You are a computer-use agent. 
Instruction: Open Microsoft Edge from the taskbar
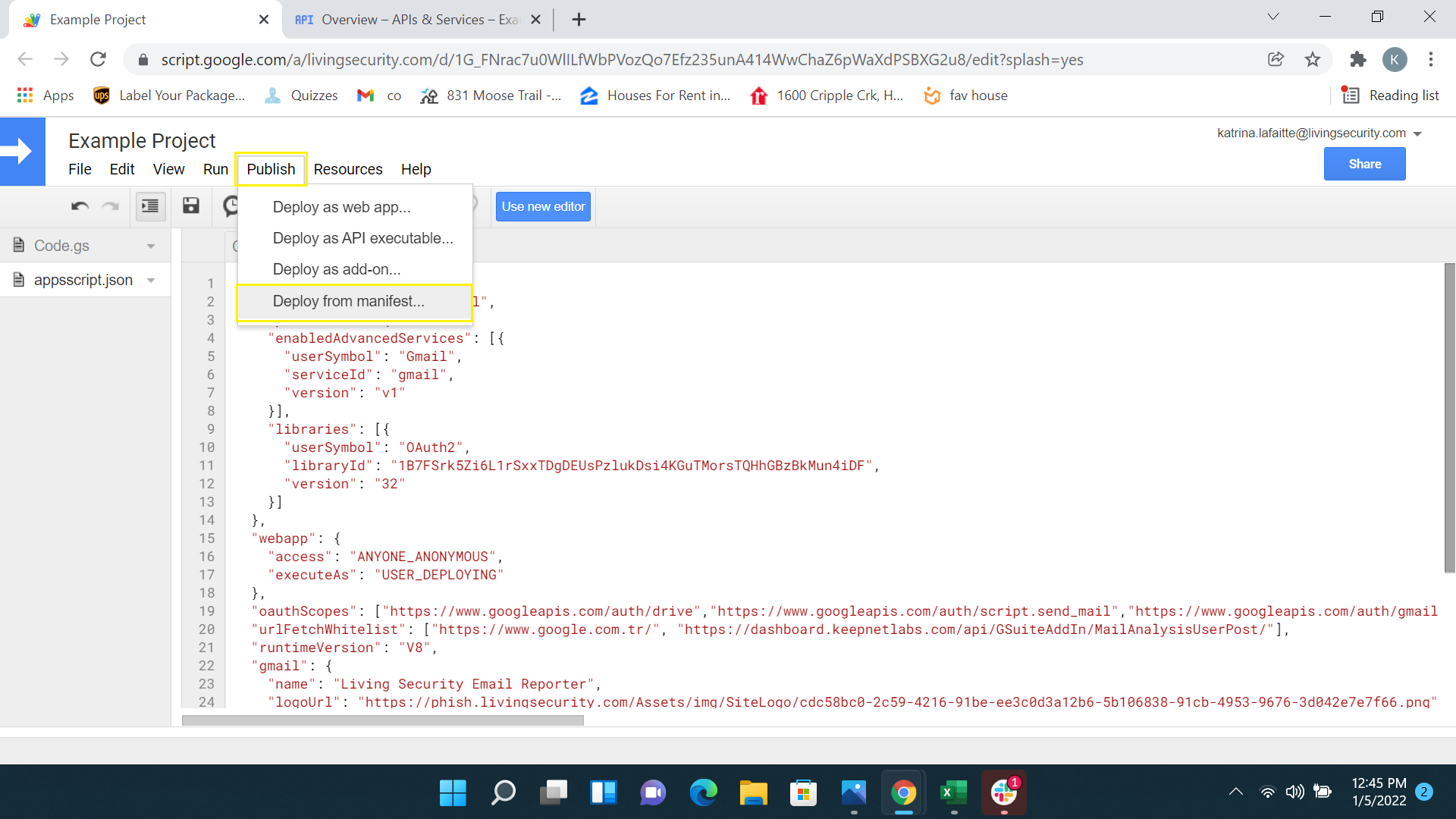[x=703, y=793]
